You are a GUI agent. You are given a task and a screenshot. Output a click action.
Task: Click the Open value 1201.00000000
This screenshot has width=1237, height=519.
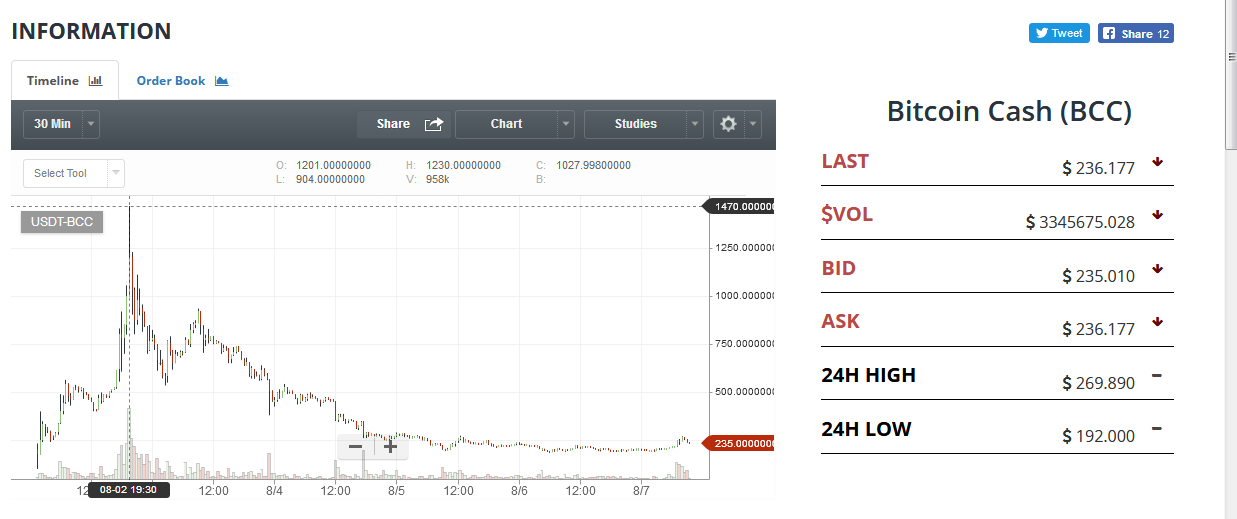(334, 165)
